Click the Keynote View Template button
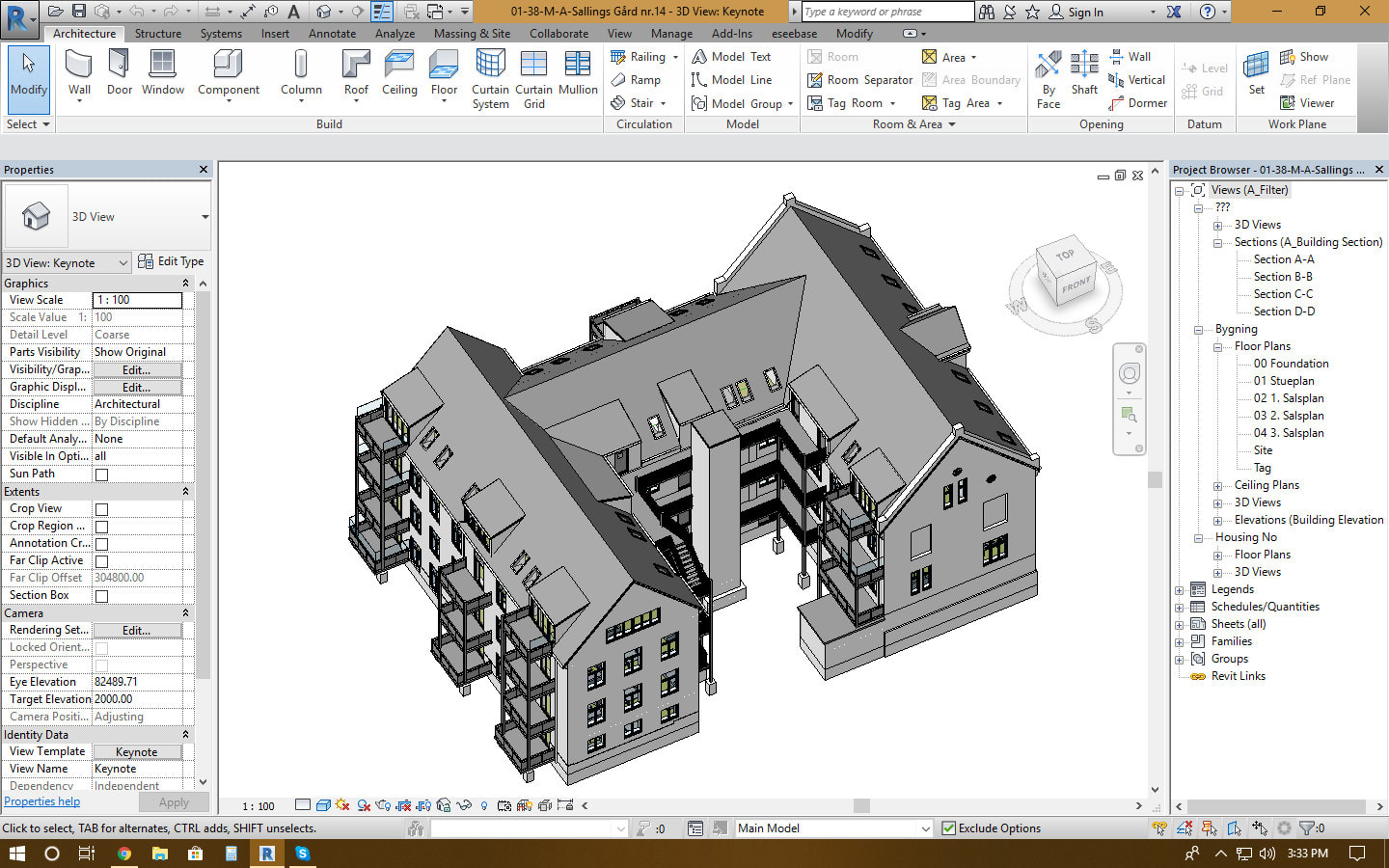 point(136,752)
